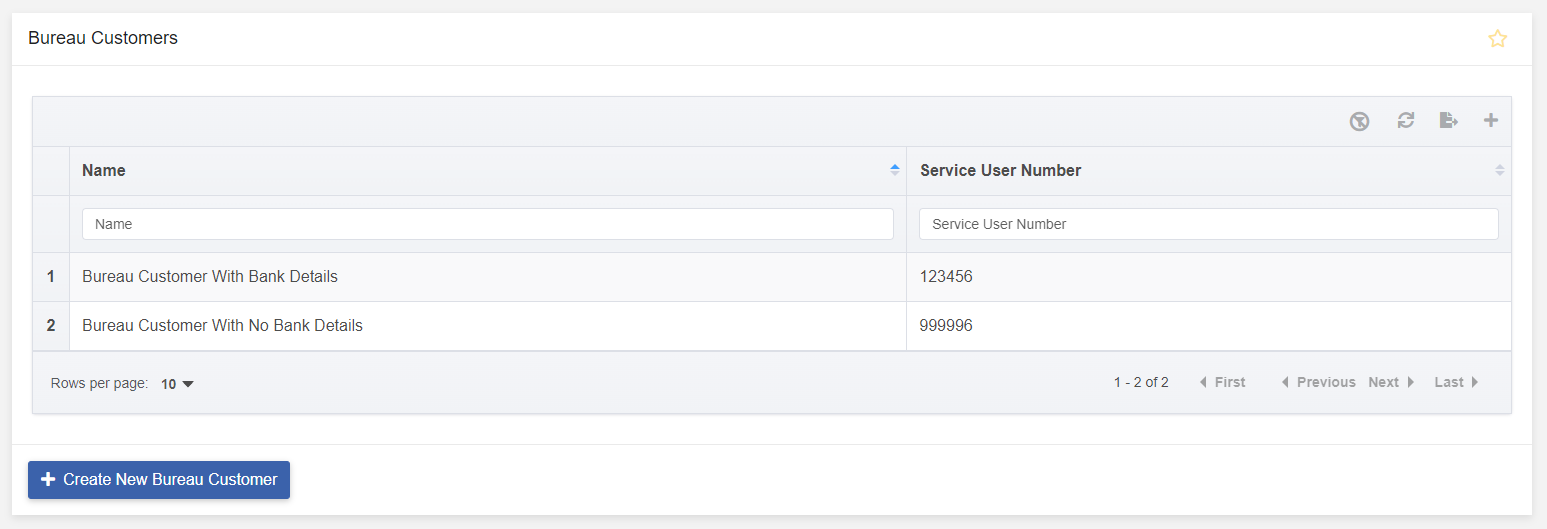Sort by Name column arrows

tap(895, 170)
